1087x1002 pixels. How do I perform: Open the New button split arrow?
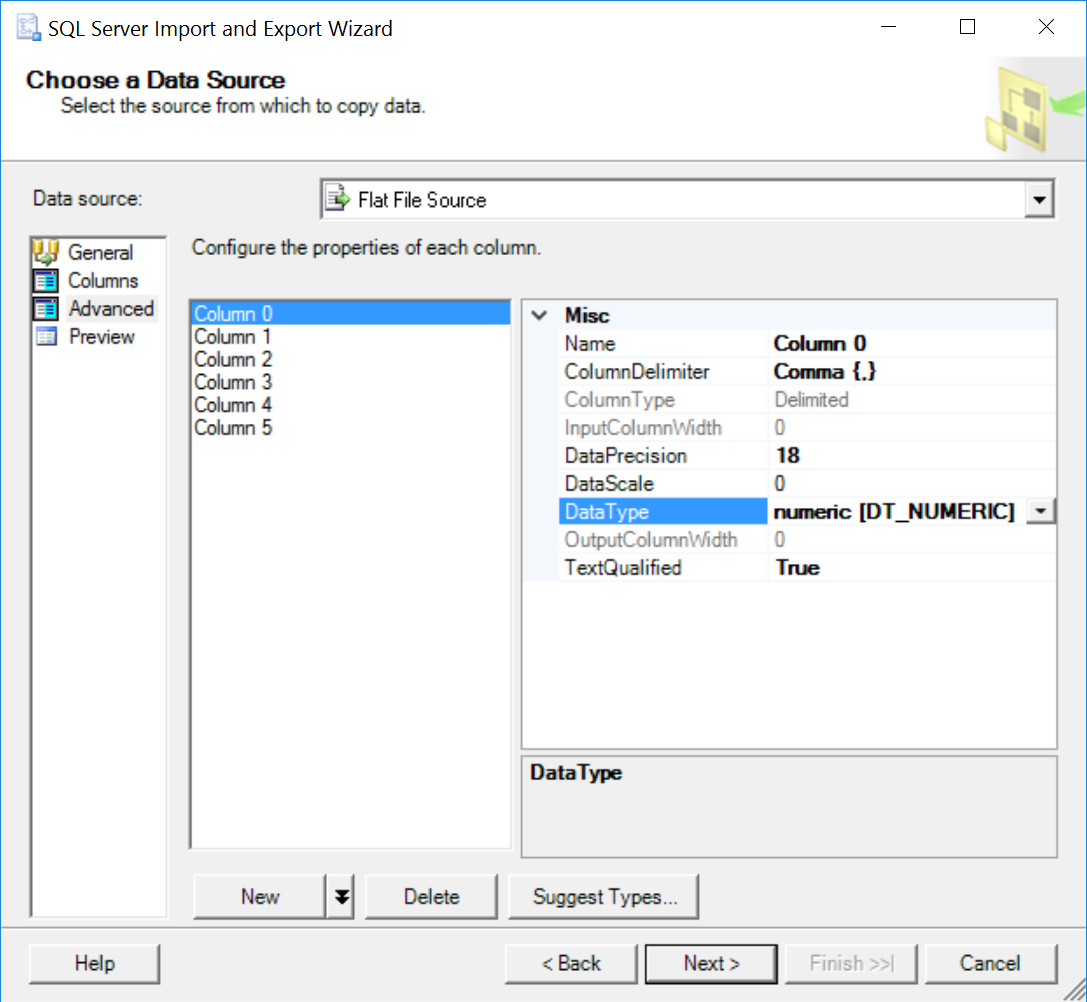point(342,897)
